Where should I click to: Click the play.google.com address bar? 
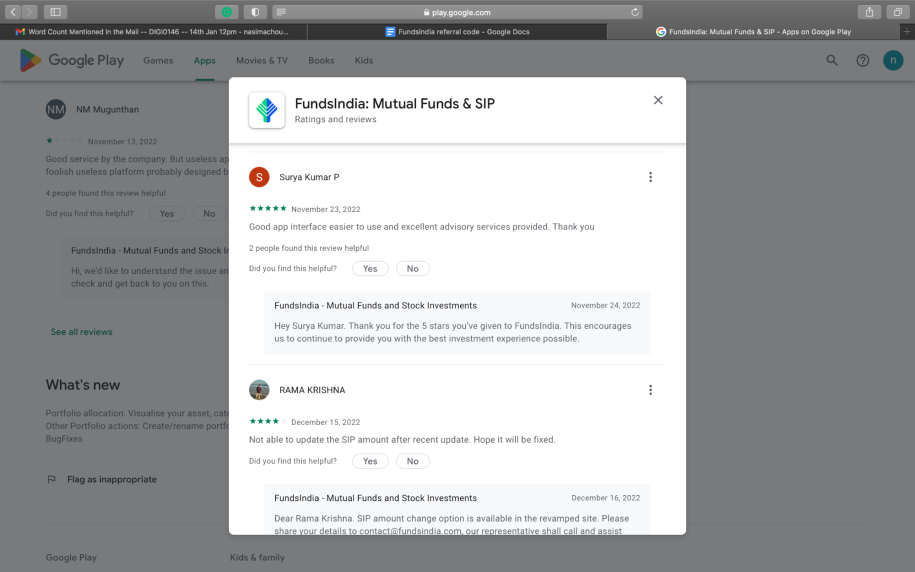point(458,12)
